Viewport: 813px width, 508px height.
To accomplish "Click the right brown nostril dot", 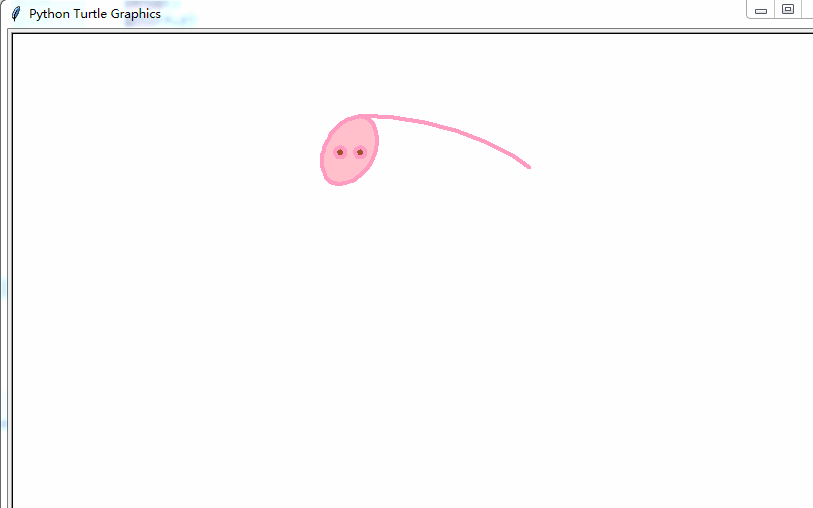I will (x=360, y=152).
